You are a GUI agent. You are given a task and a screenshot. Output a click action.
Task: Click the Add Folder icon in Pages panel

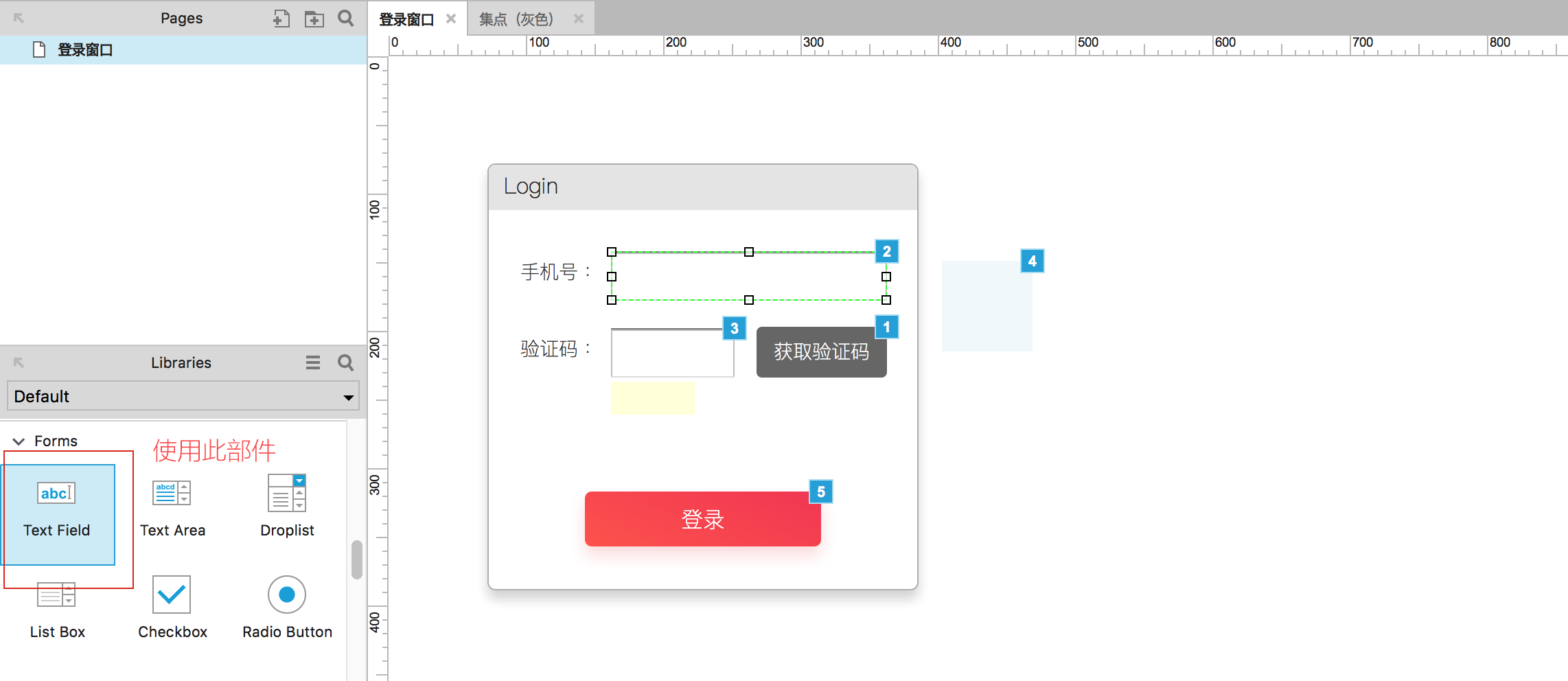pyautogui.click(x=314, y=19)
